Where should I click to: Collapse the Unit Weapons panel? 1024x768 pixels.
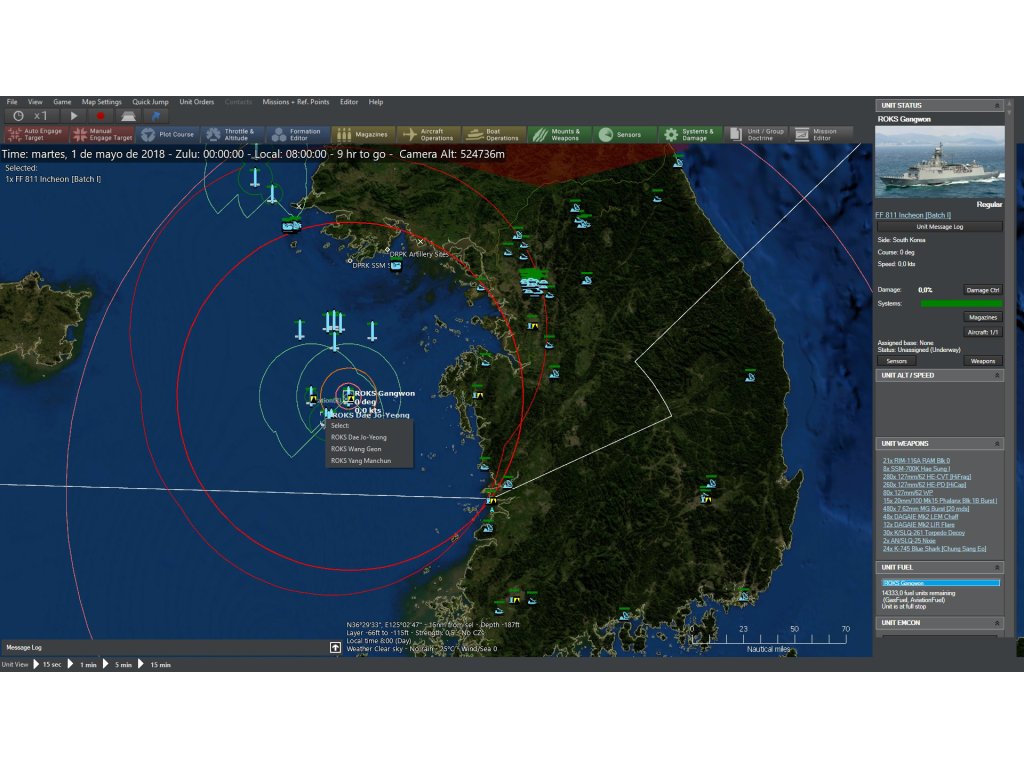click(x=996, y=443)
